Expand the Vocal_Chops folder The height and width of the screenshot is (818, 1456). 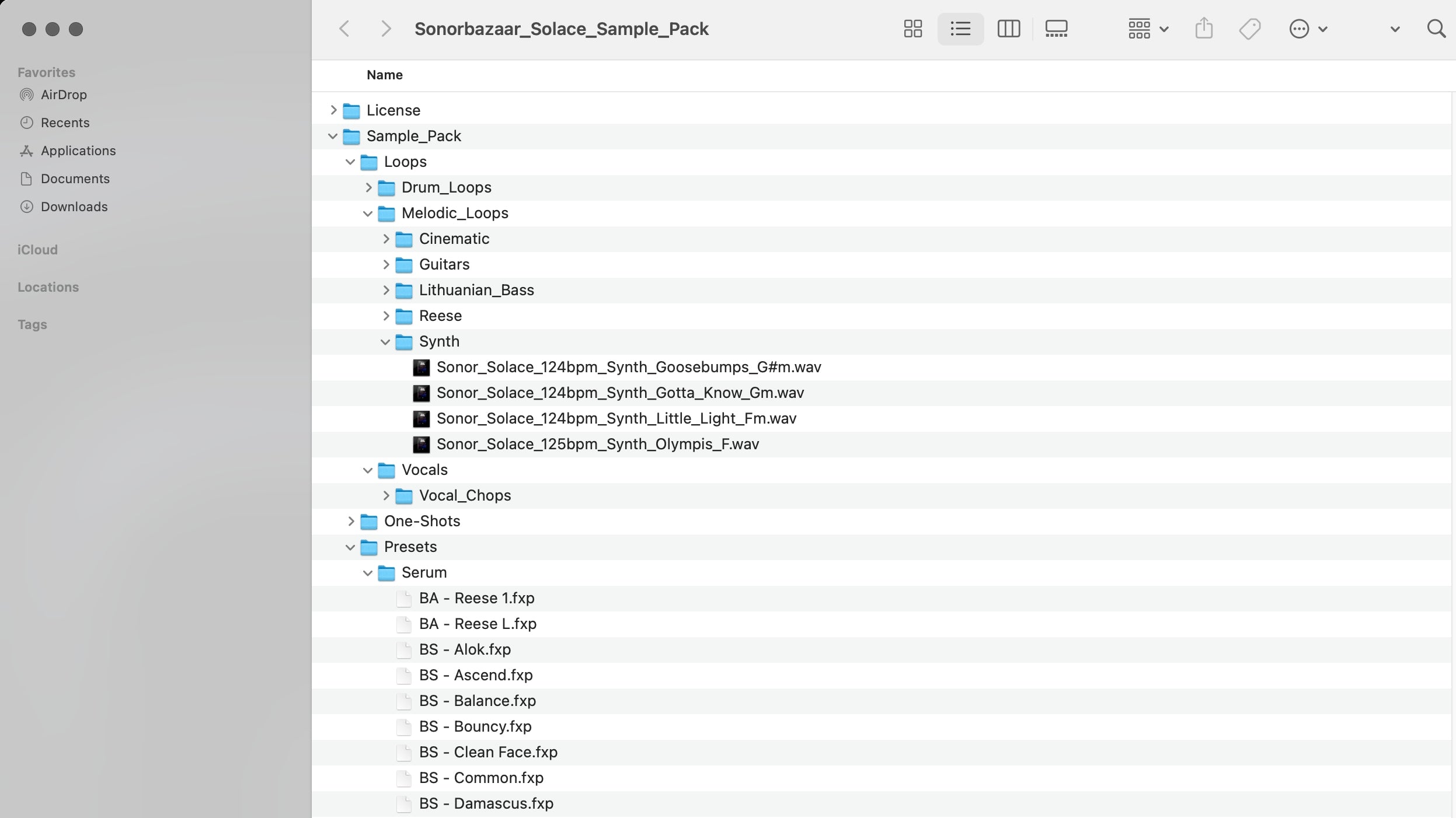coord(386,495)
